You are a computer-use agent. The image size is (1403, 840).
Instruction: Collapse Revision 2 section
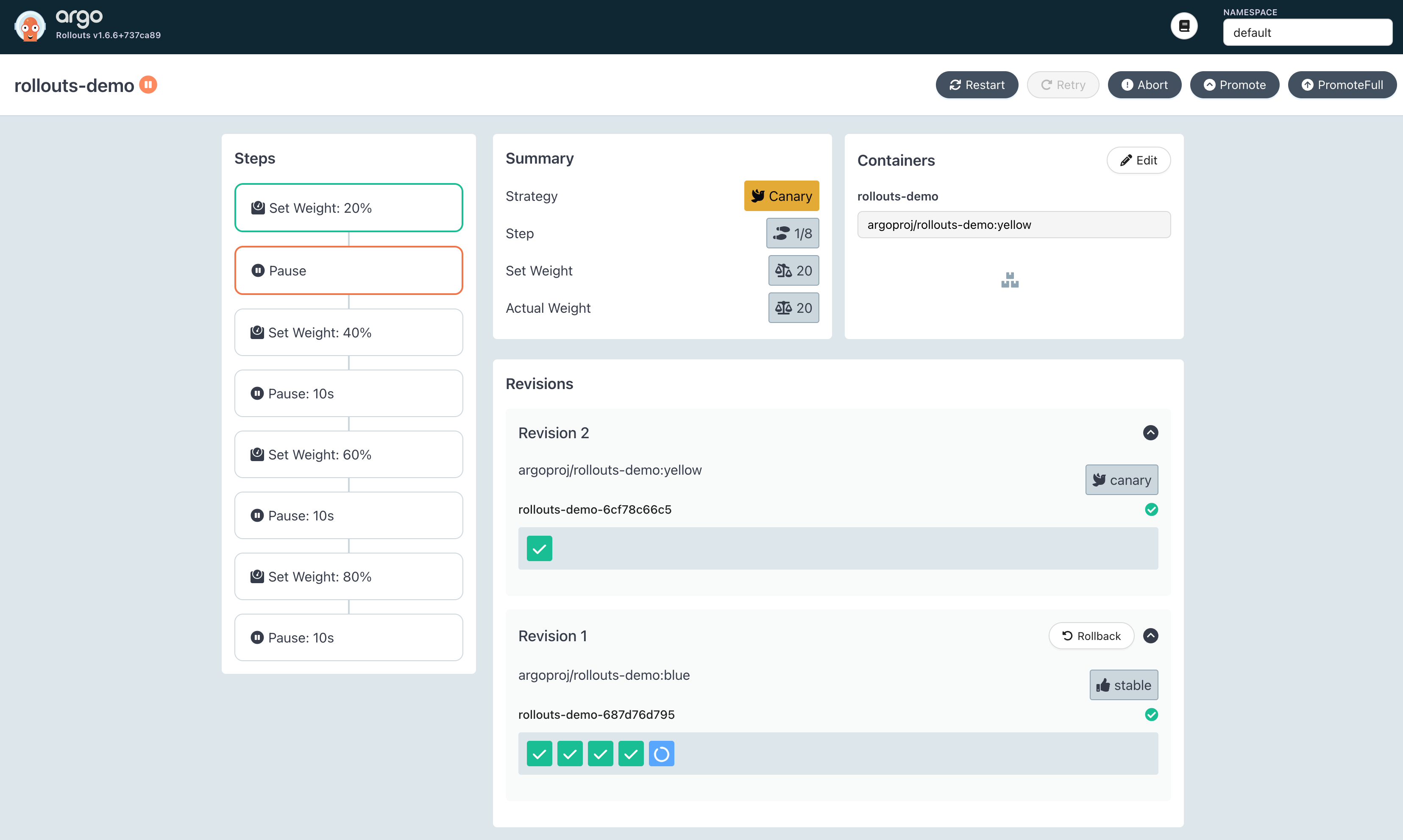1150,433
